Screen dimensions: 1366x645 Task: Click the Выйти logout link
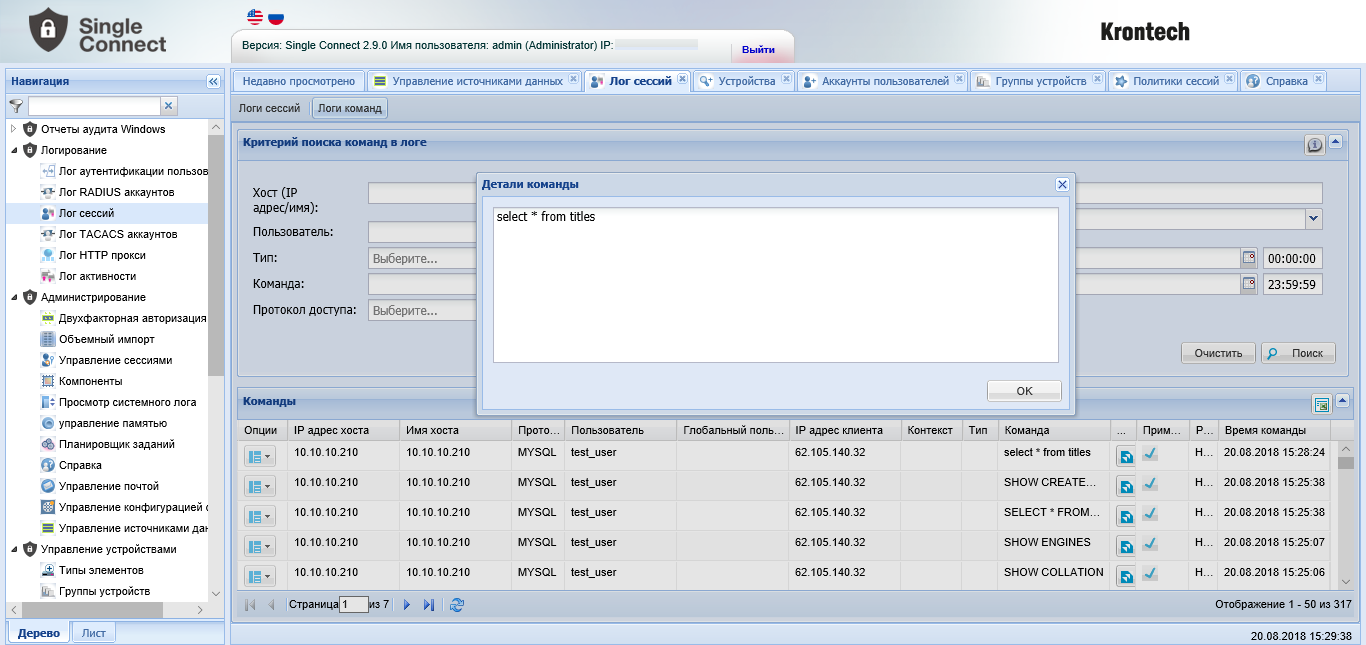(x=758, y=49)
